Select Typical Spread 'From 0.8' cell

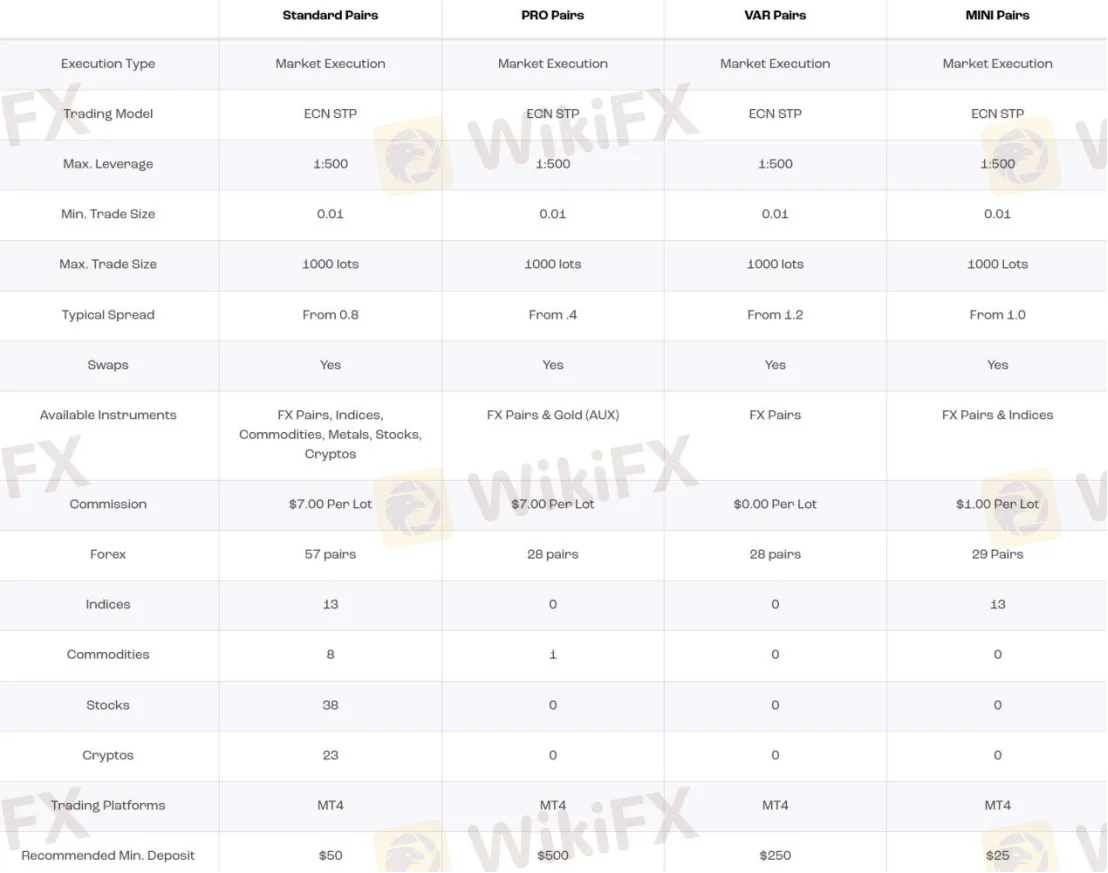[x=330, y=315]
